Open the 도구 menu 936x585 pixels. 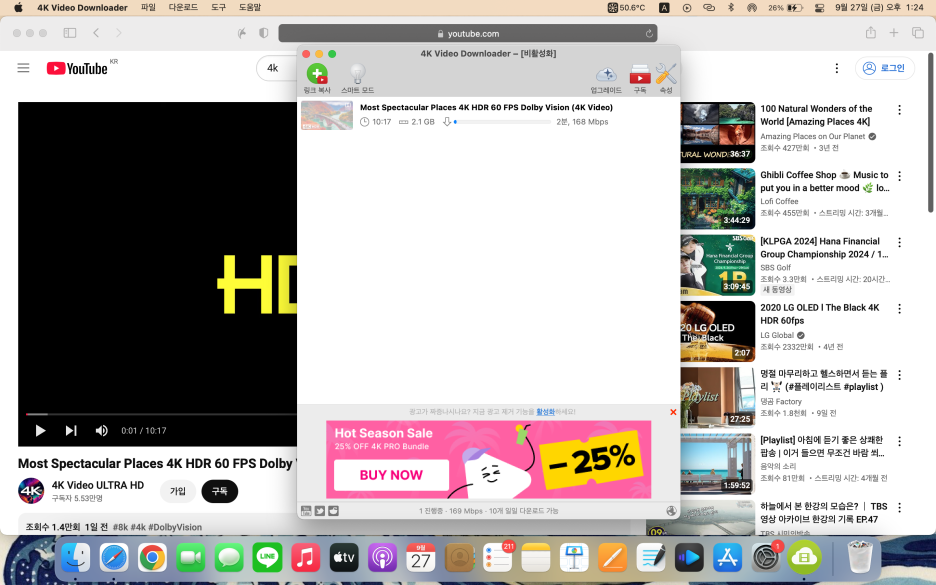(x=218, y=7)
